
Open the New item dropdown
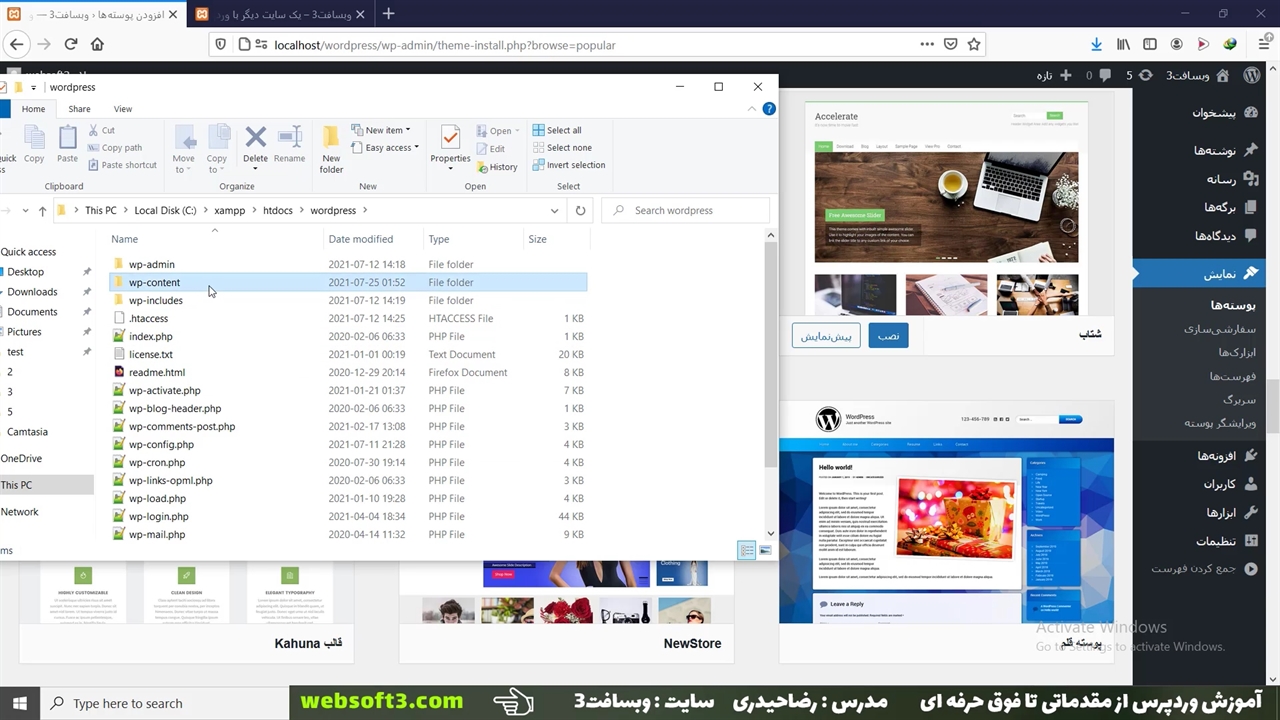coord(385,130)
